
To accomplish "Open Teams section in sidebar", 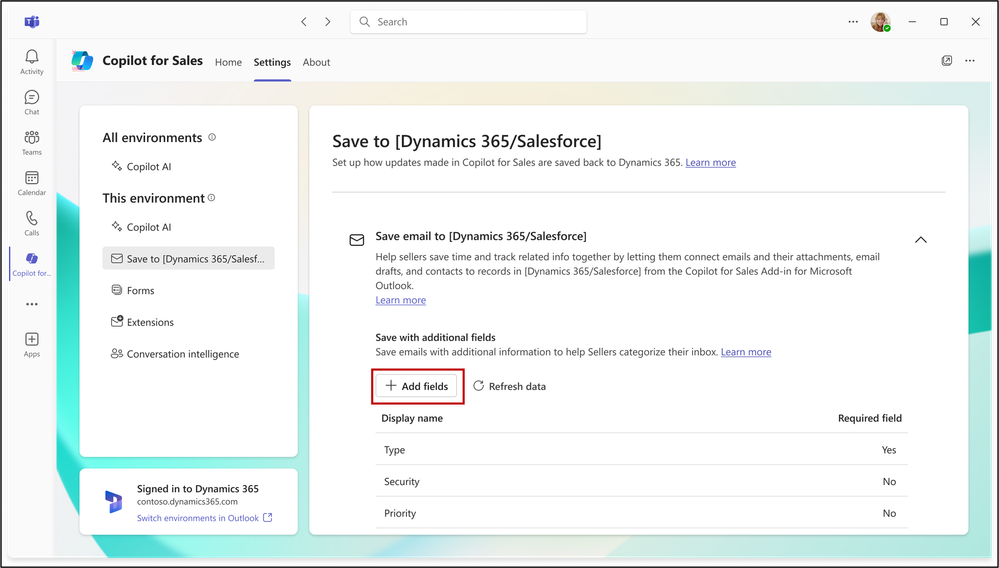I will pos(31,143).
